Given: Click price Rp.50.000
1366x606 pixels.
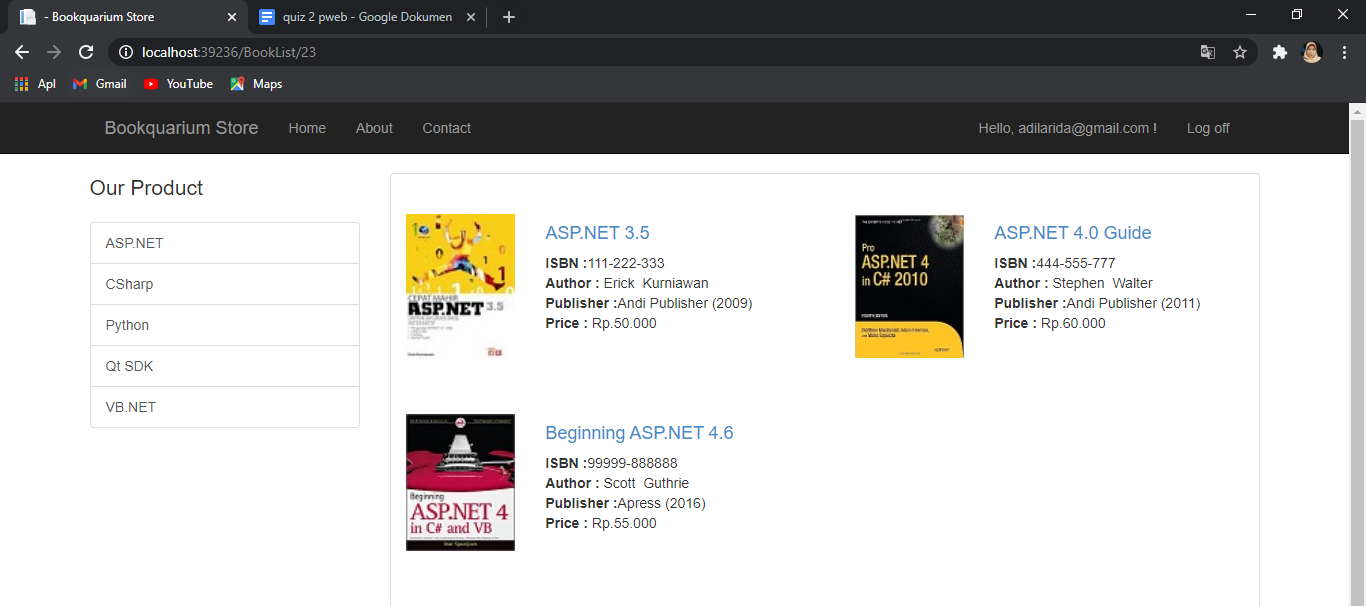Looking at the screenshot, I should (x=624, y=323).
